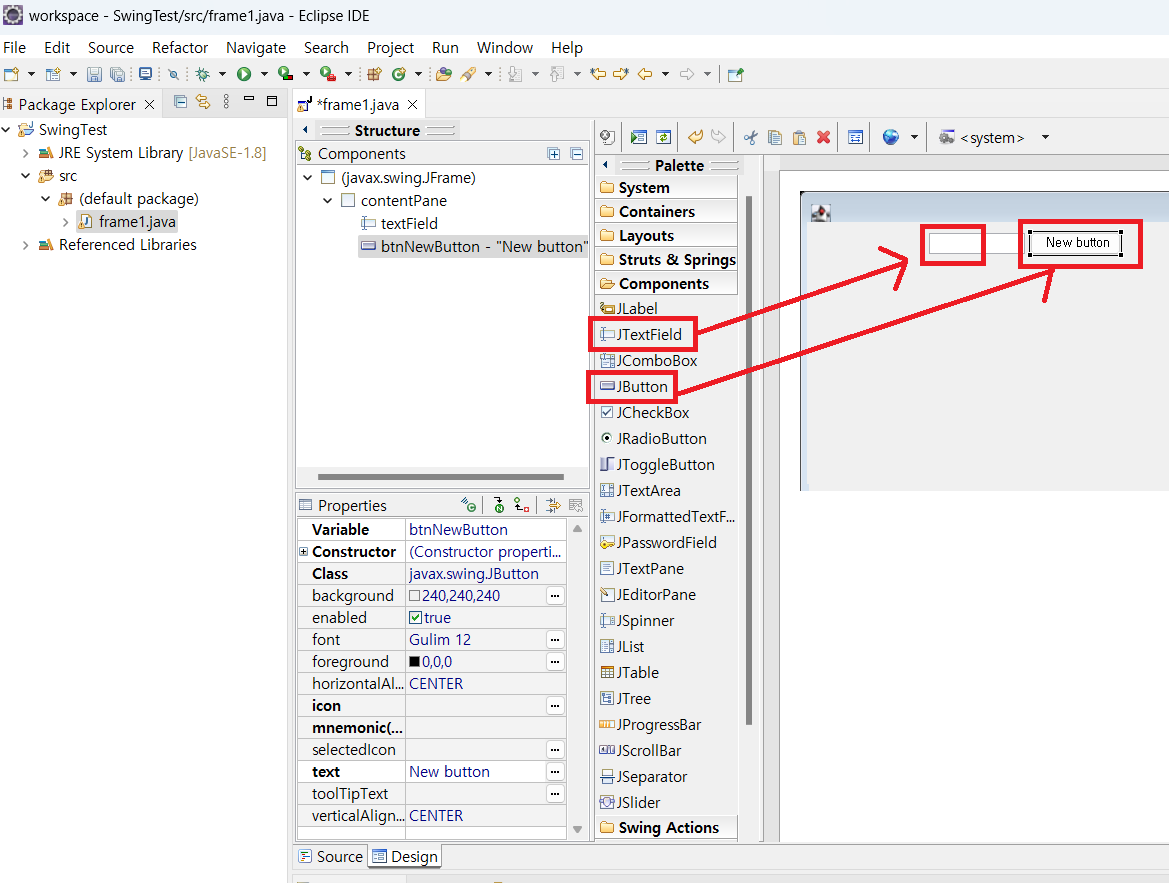Expand the Referenced Libraries node
The width and height of the screenshot is (1169, 883).
(25, 245)
